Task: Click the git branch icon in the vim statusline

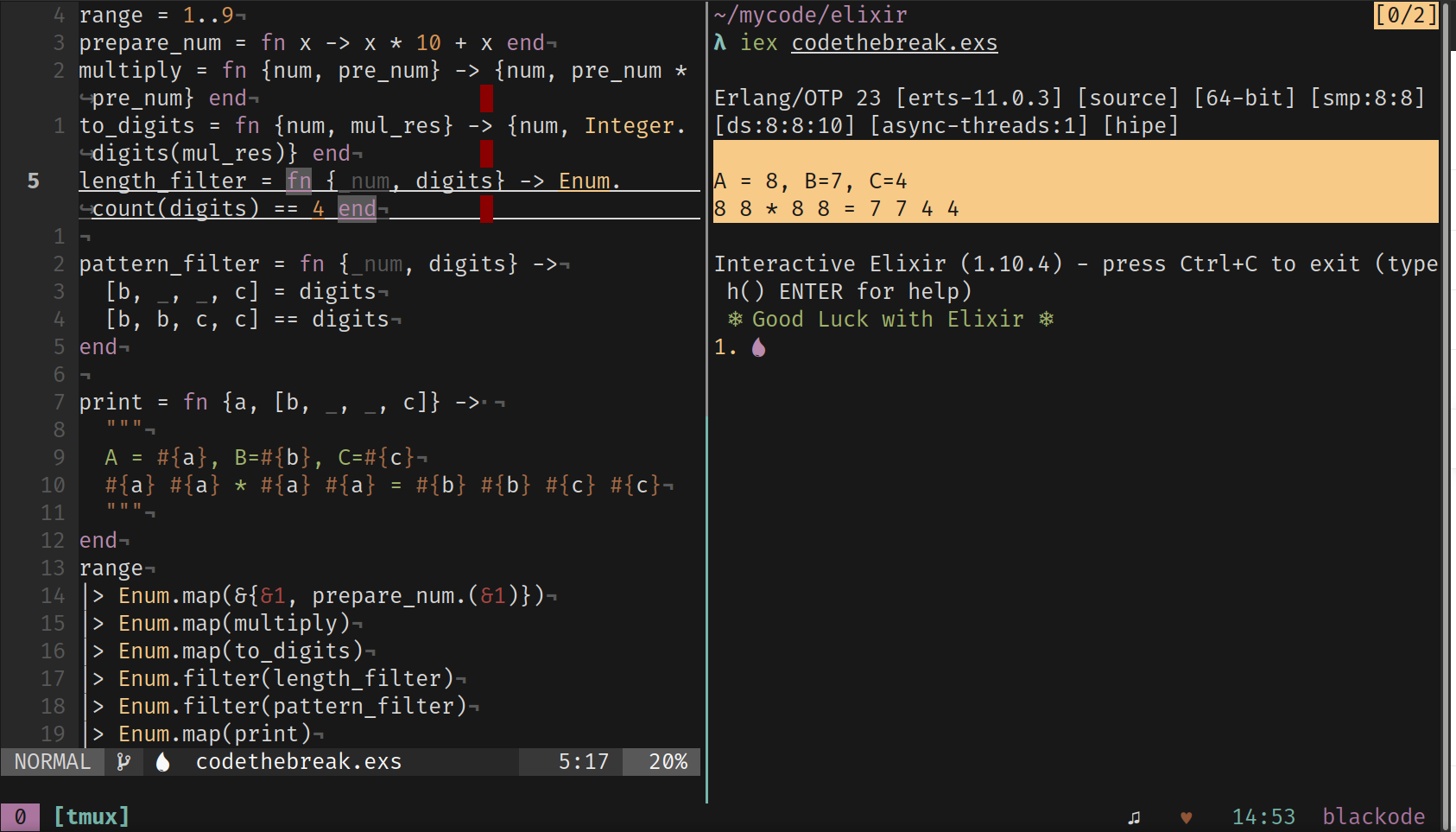Action: [123, 761]
